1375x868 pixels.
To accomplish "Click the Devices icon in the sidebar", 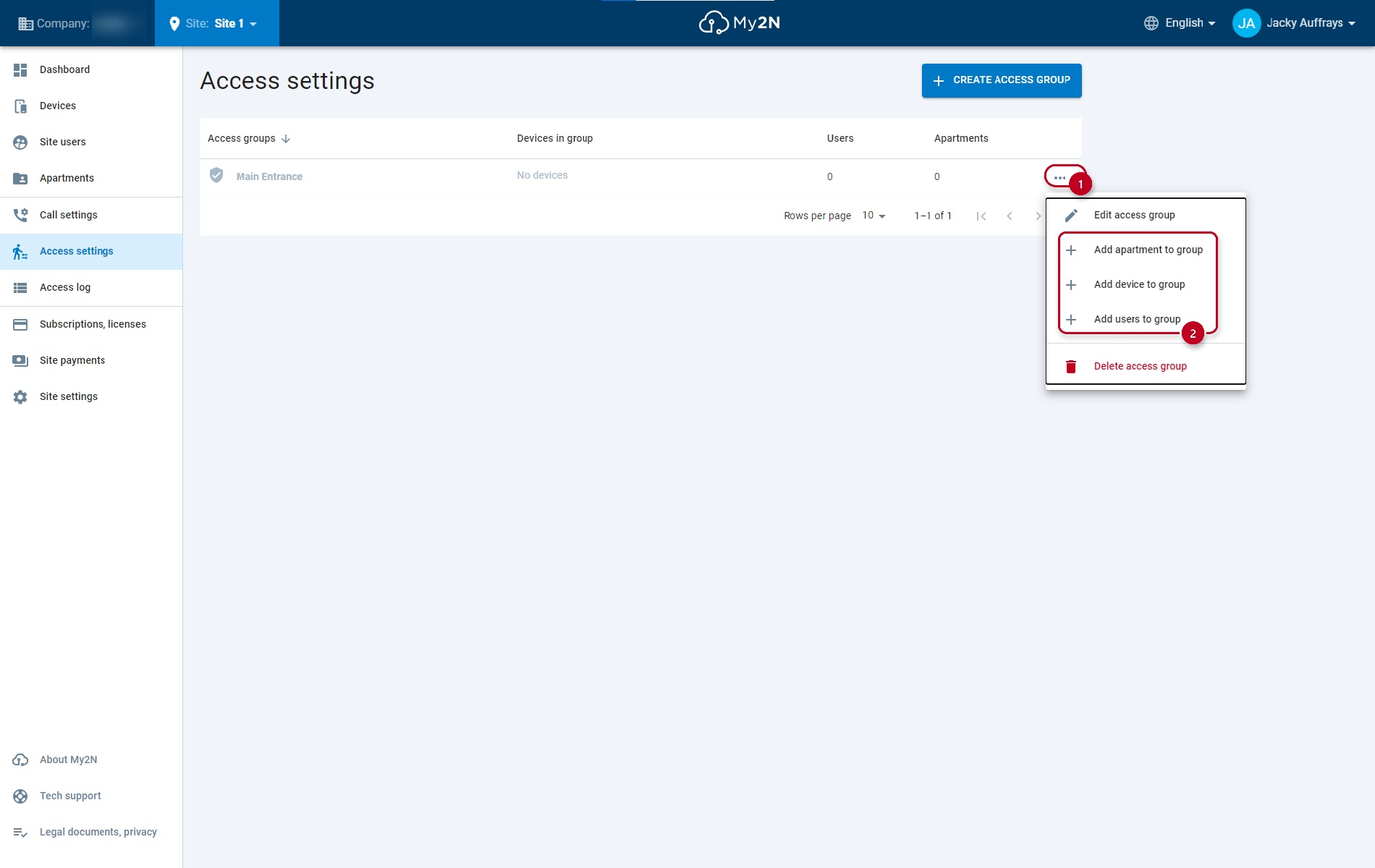I will pos(20,106).
